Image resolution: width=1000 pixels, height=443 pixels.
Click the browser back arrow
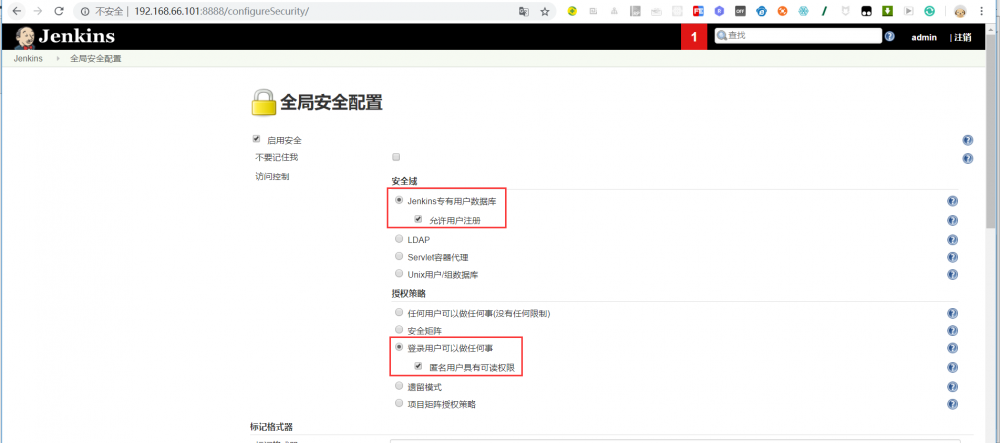coord(17,11)
